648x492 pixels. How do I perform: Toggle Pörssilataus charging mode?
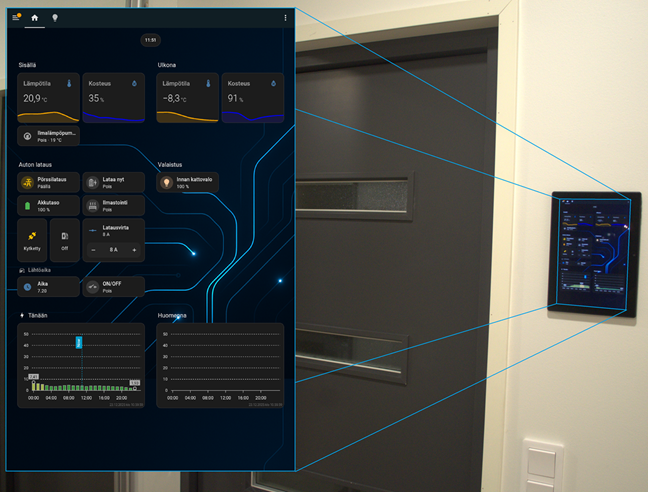(x=28, y=182)
